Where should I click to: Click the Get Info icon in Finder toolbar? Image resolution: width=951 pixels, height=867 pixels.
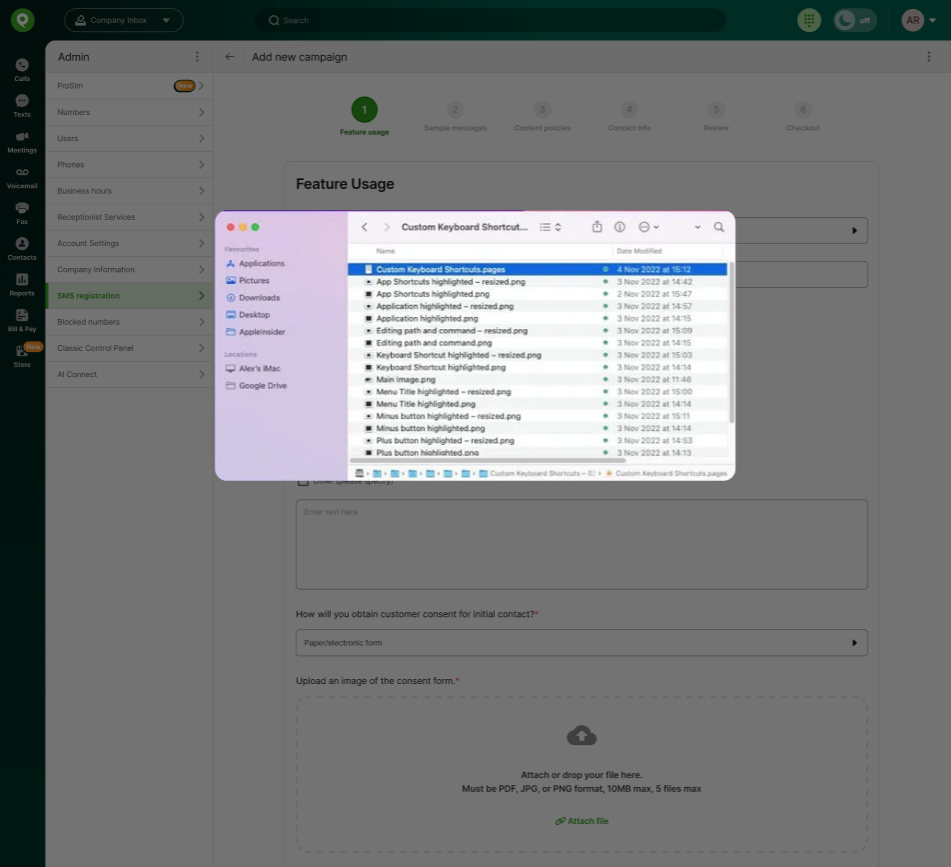tap(620, 227)
